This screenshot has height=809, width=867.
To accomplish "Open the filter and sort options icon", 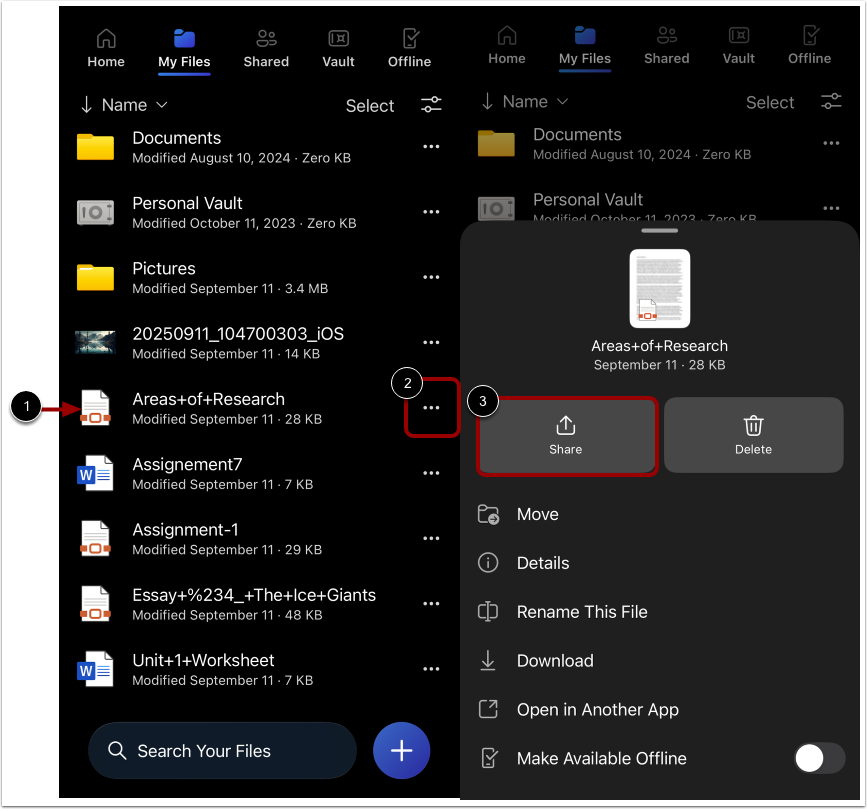I will point(431,104).
